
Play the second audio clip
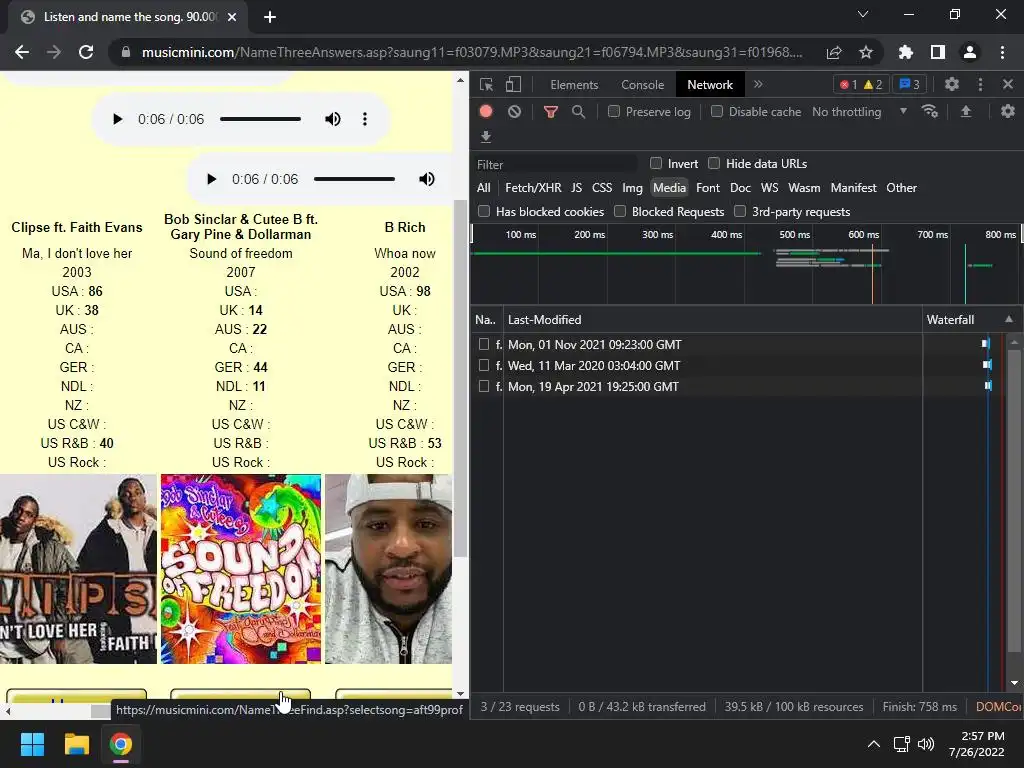211,179
